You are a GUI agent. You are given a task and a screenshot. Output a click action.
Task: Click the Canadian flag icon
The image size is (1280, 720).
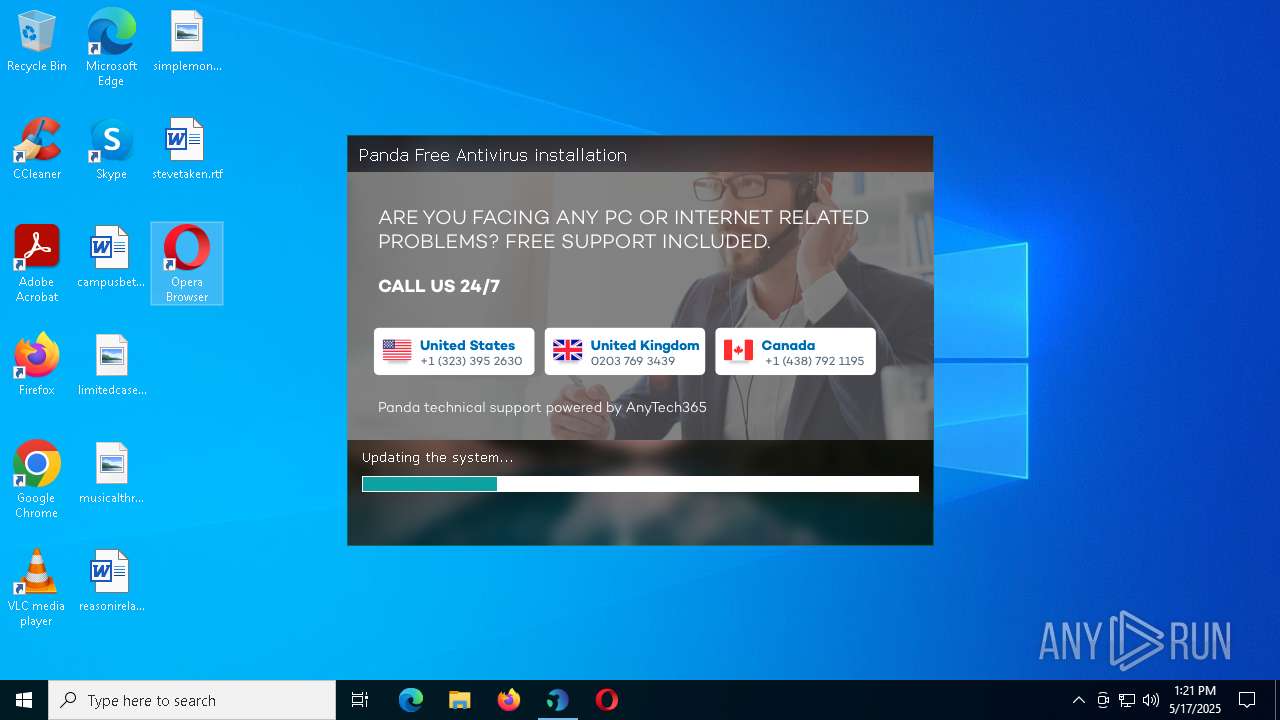tap(738, 351)
